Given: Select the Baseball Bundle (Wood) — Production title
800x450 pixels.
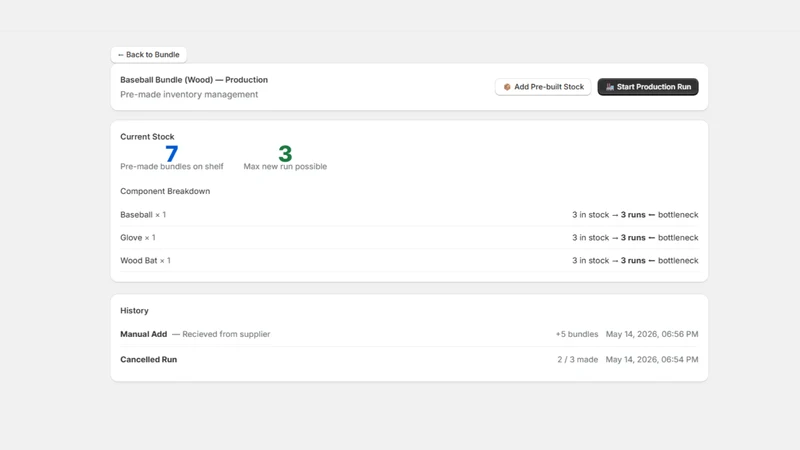Looking at the screenshot, I should pos(194,80).
